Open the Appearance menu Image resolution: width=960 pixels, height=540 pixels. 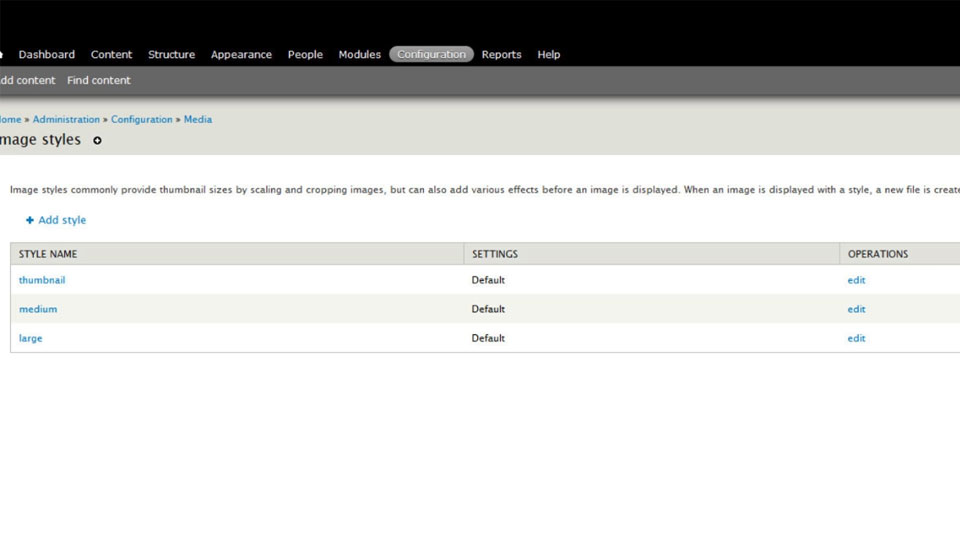coord(241,54)
